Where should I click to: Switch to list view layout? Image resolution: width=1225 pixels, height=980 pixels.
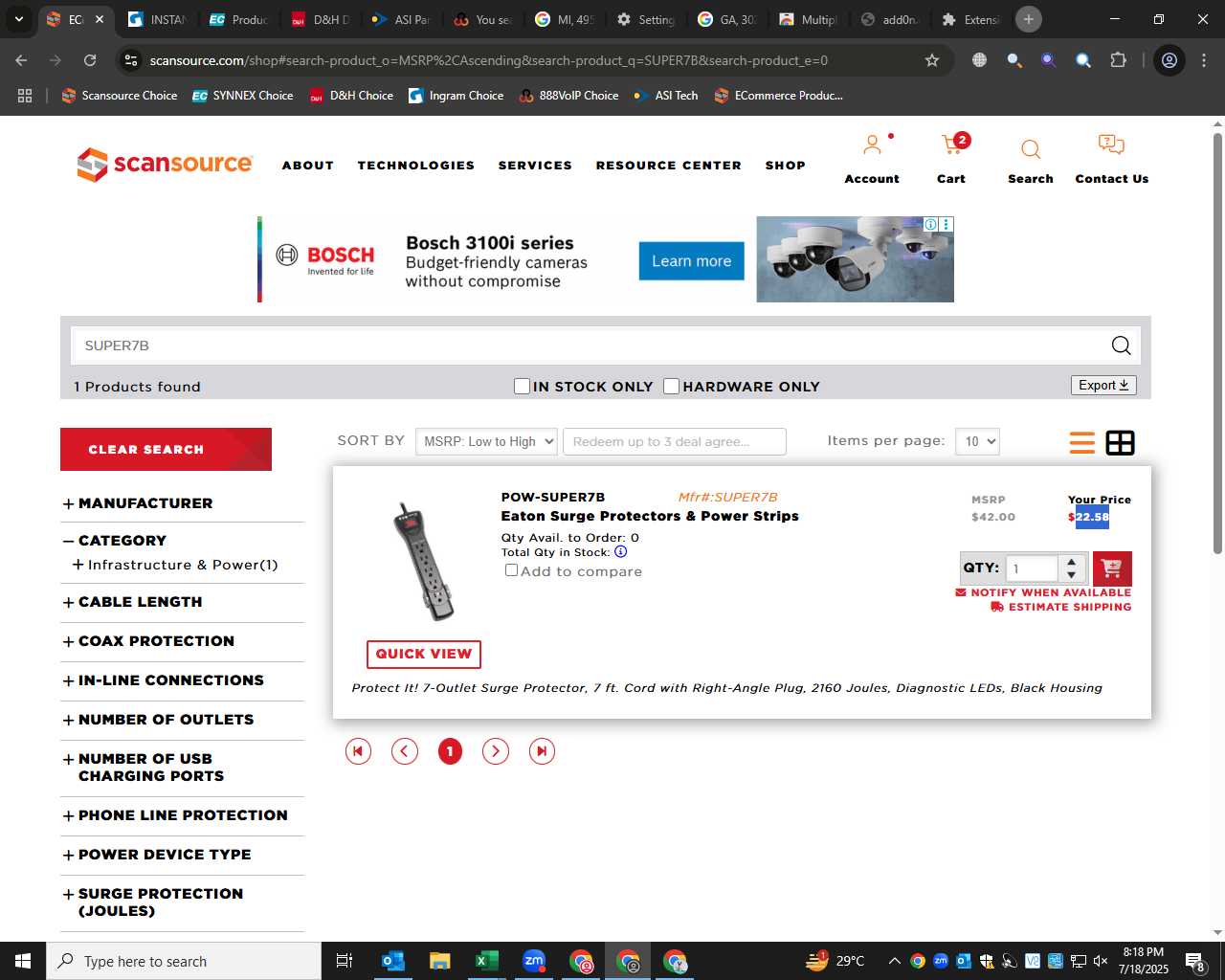[x=1082, y=443]
